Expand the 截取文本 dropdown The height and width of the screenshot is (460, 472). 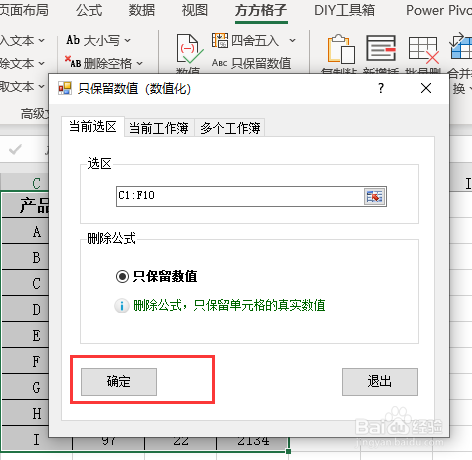[41, 86]
